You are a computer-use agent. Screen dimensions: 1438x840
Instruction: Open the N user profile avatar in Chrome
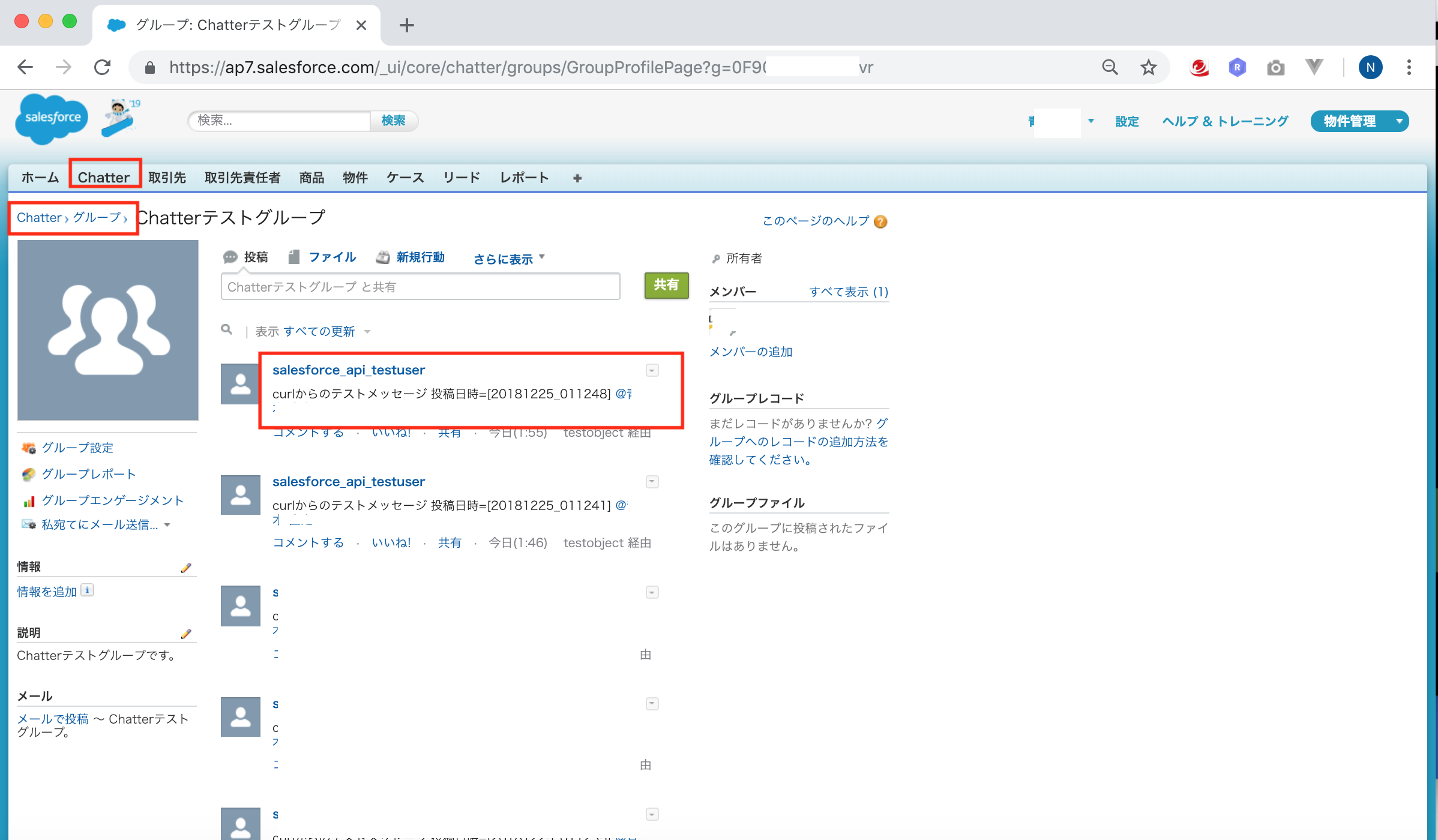coord(1370,67)
